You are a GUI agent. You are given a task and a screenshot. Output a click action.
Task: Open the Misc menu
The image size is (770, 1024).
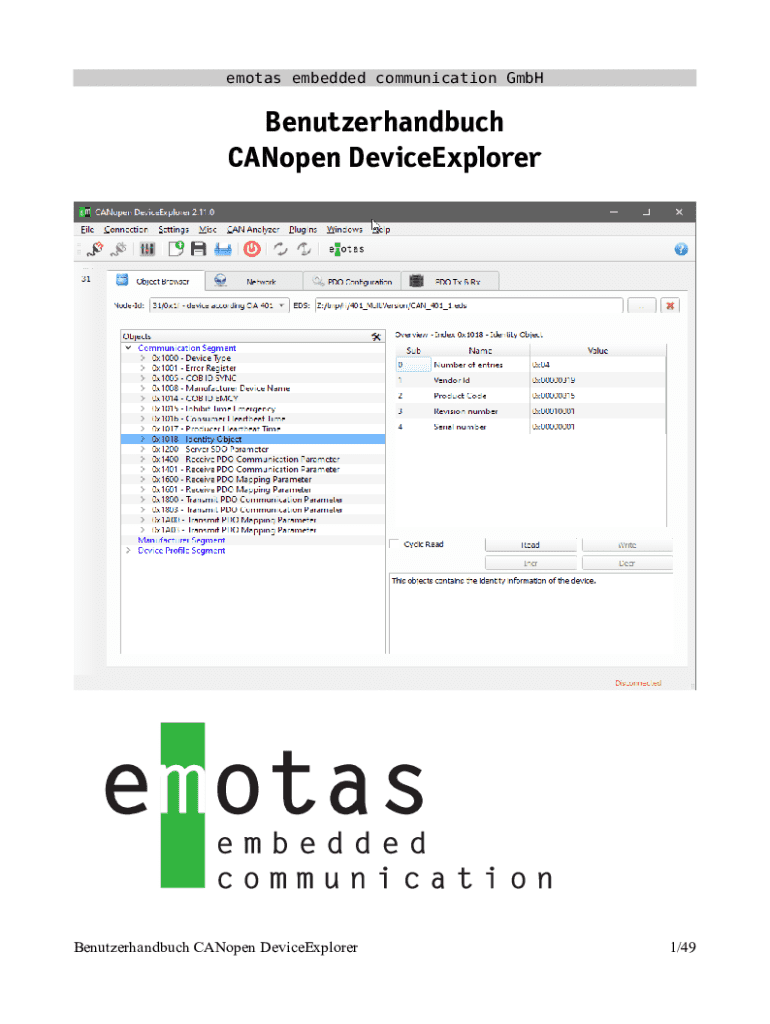click(x=208, y=229)
